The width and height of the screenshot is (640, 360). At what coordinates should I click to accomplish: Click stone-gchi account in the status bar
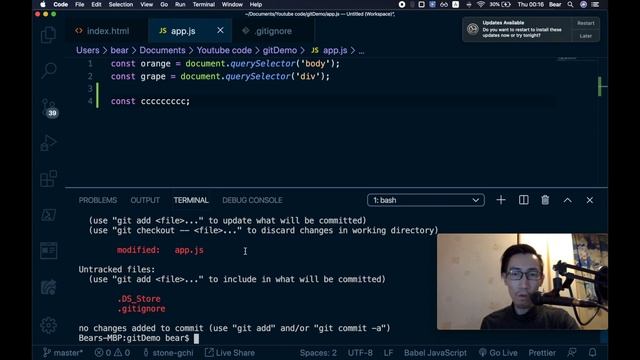[x=168, y=353]
